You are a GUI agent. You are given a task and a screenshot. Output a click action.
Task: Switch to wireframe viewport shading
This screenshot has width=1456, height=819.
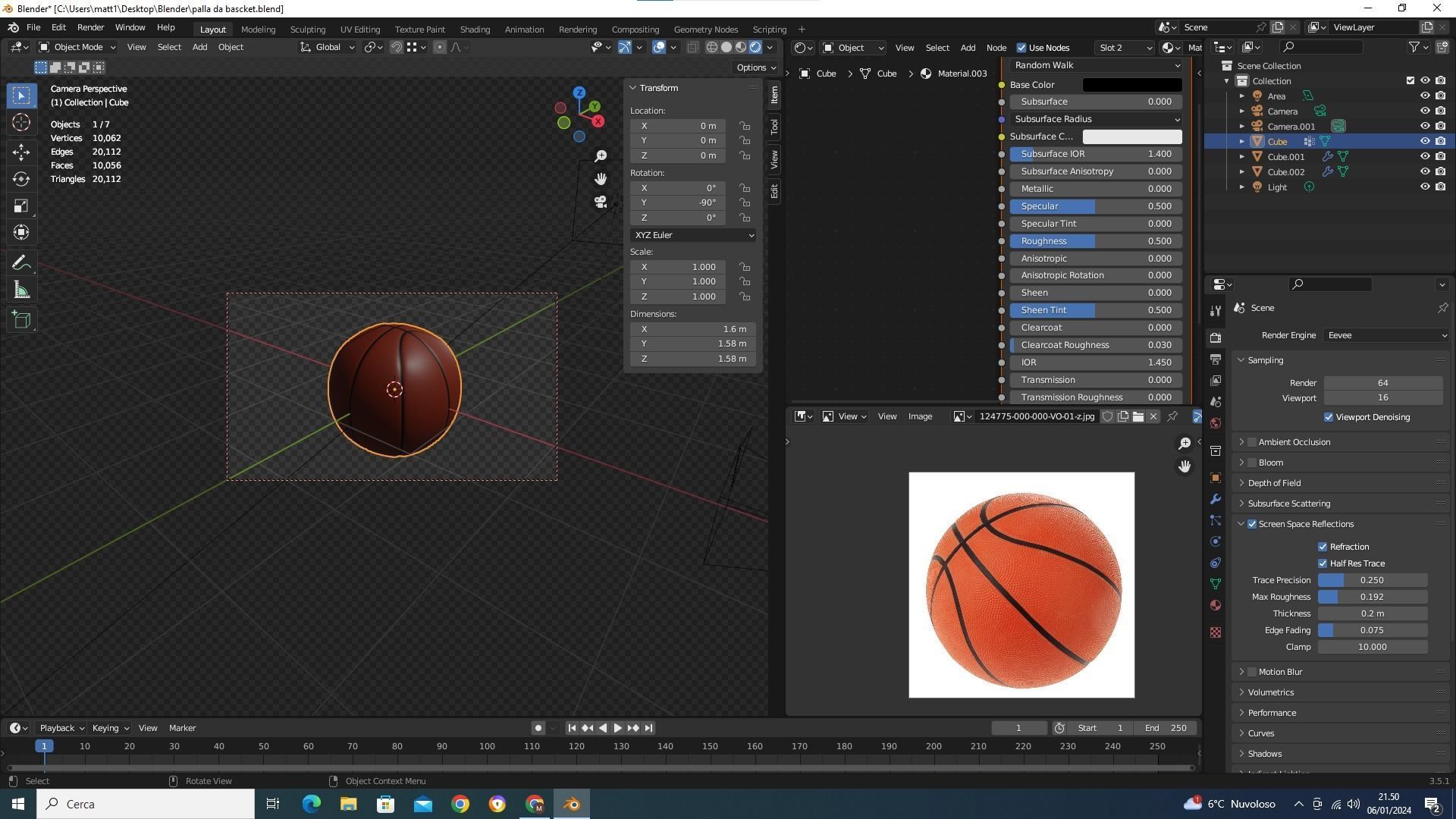click(x=712, y=47)
